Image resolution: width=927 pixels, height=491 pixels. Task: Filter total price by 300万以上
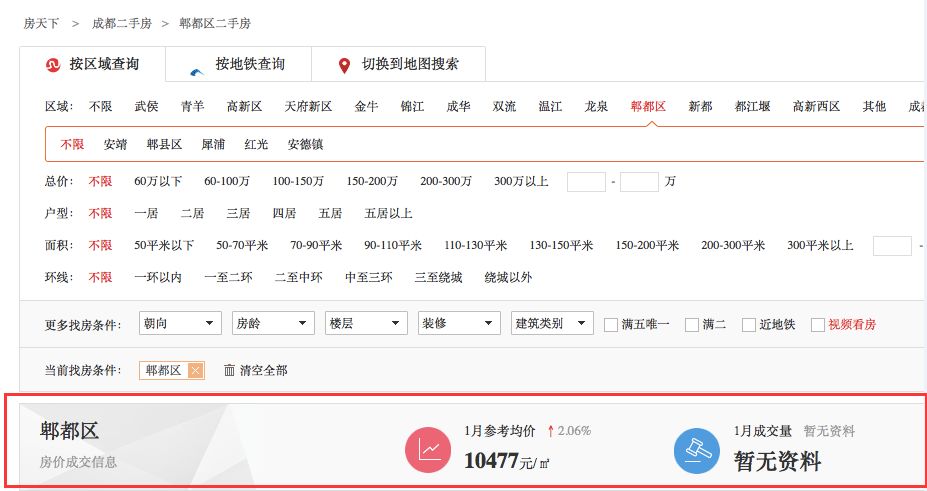pyautogui.click(x=521, y=181)
